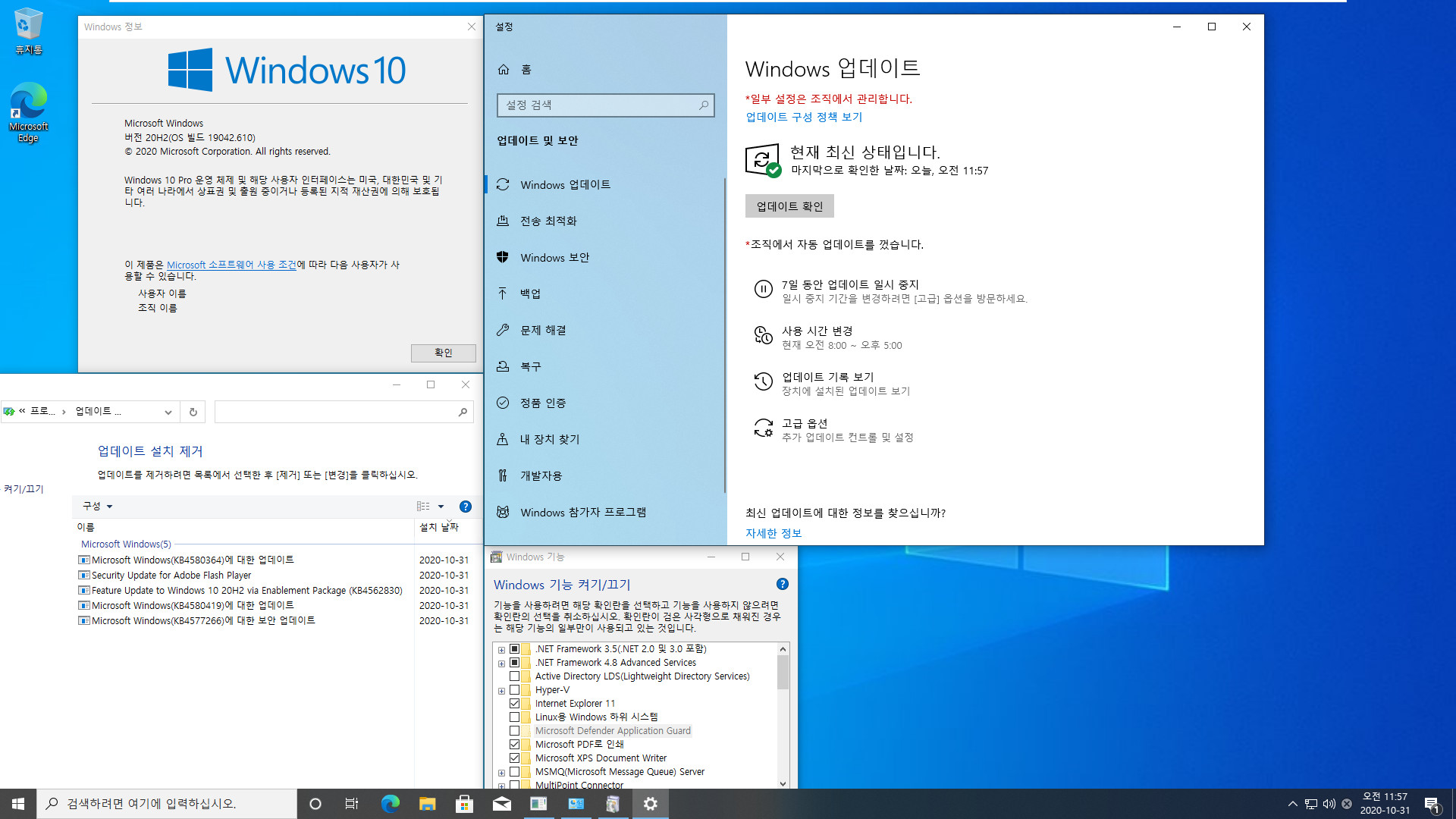1456x819 pixels.
Task: Select 문제 해결 in sidebar
Action: (x=604, y=331)
